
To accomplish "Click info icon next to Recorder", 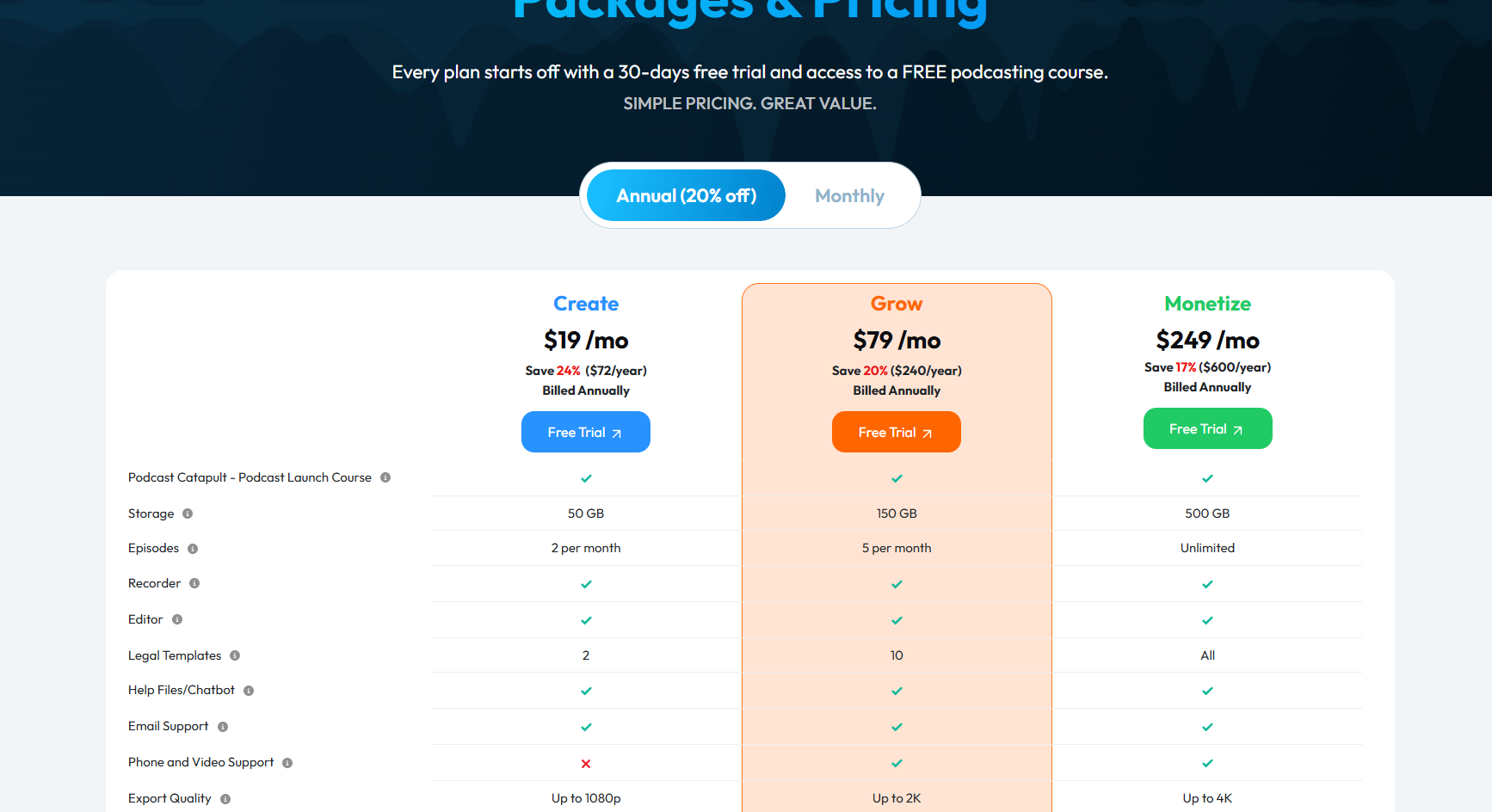I will [194, 583].
